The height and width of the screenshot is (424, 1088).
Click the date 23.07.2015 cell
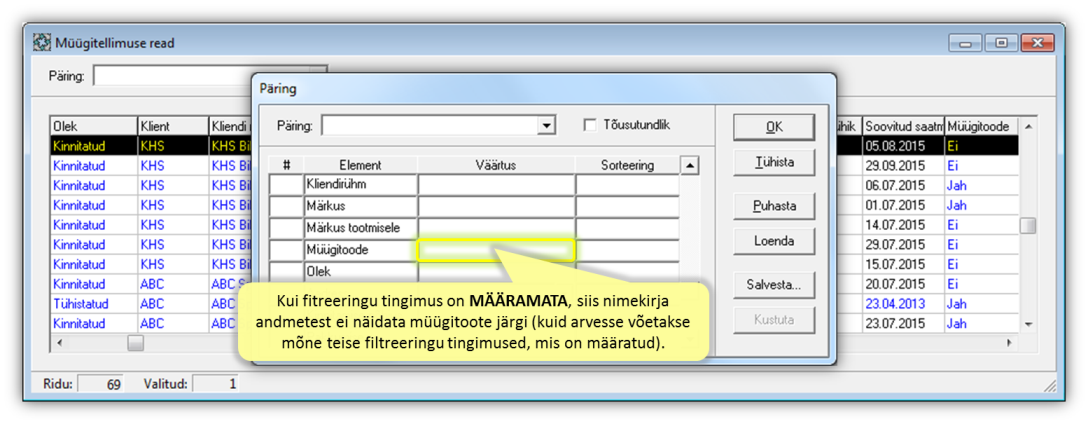click(x=903, y=323)
